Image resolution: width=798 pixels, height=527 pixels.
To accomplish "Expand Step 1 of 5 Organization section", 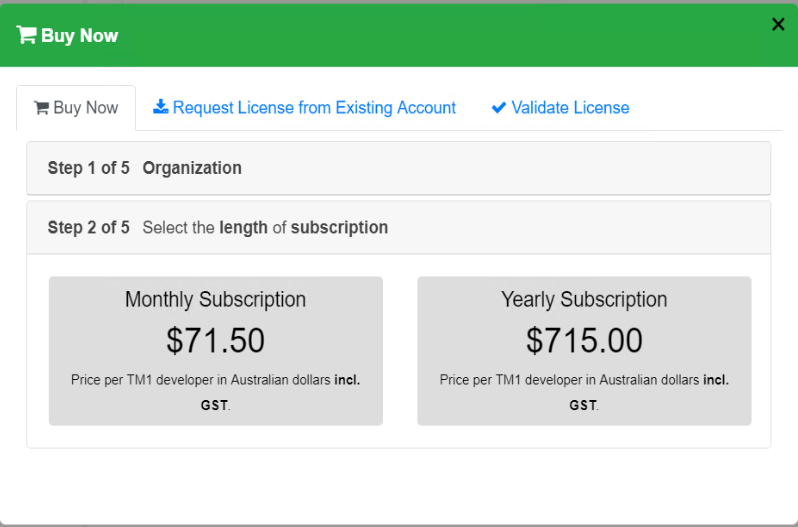I will 398,168.
